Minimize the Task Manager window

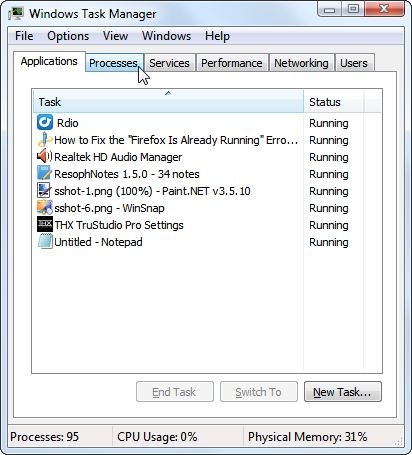coord(329,9)
